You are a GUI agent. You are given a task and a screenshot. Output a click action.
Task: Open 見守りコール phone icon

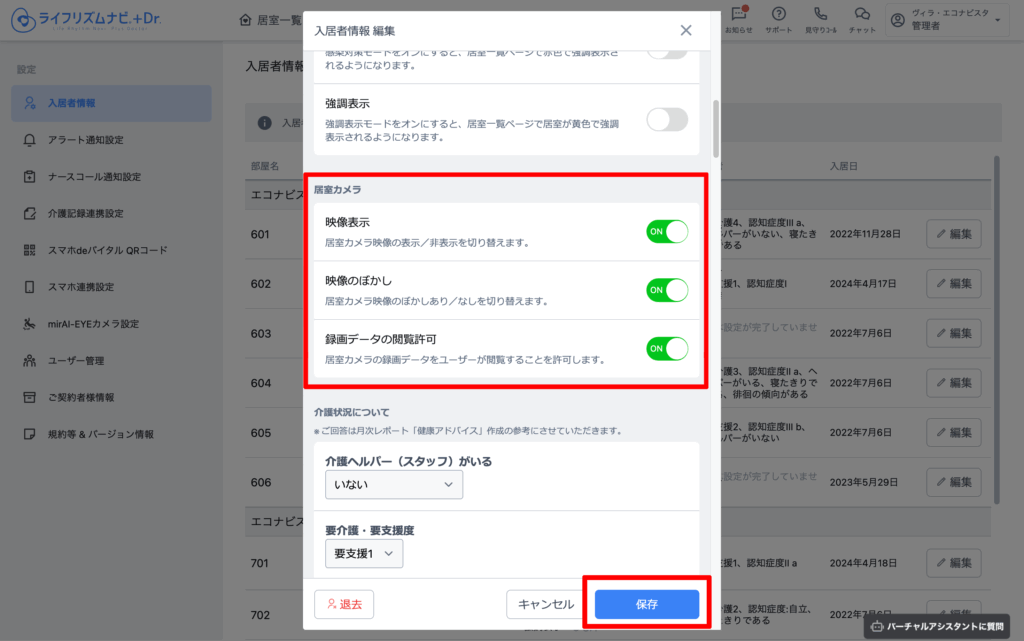820,14
